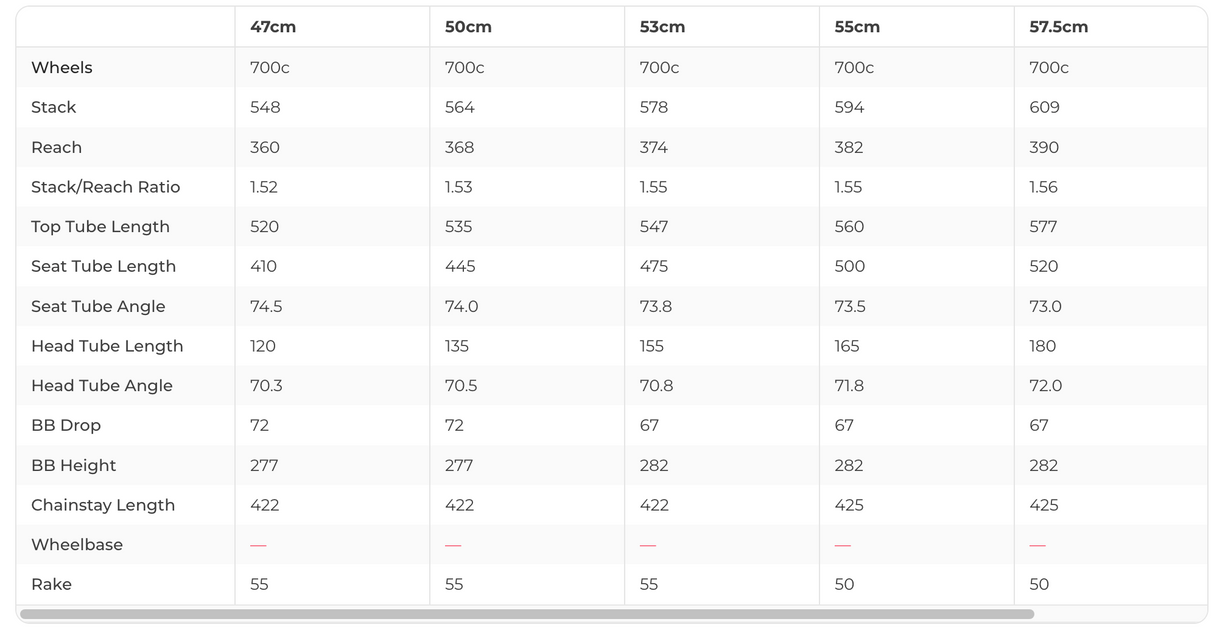Click the Head Tube Length value 165
This screenshot has height=630, width=1214.
coord(847,346)
